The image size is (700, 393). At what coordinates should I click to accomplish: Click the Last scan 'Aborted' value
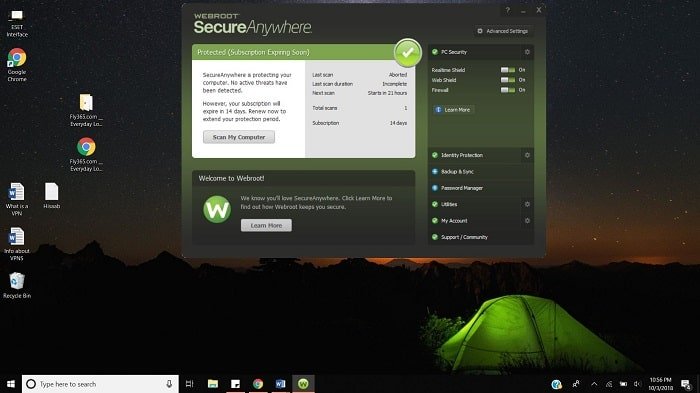[398, 75]
